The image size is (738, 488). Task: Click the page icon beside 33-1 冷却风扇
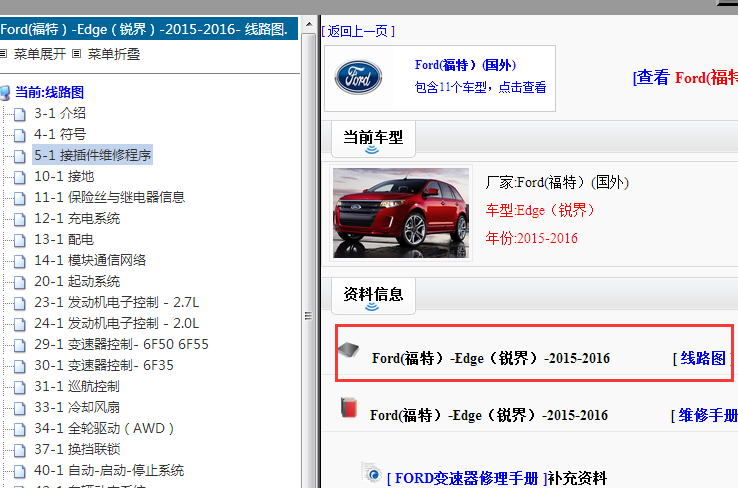coord(19,408)
